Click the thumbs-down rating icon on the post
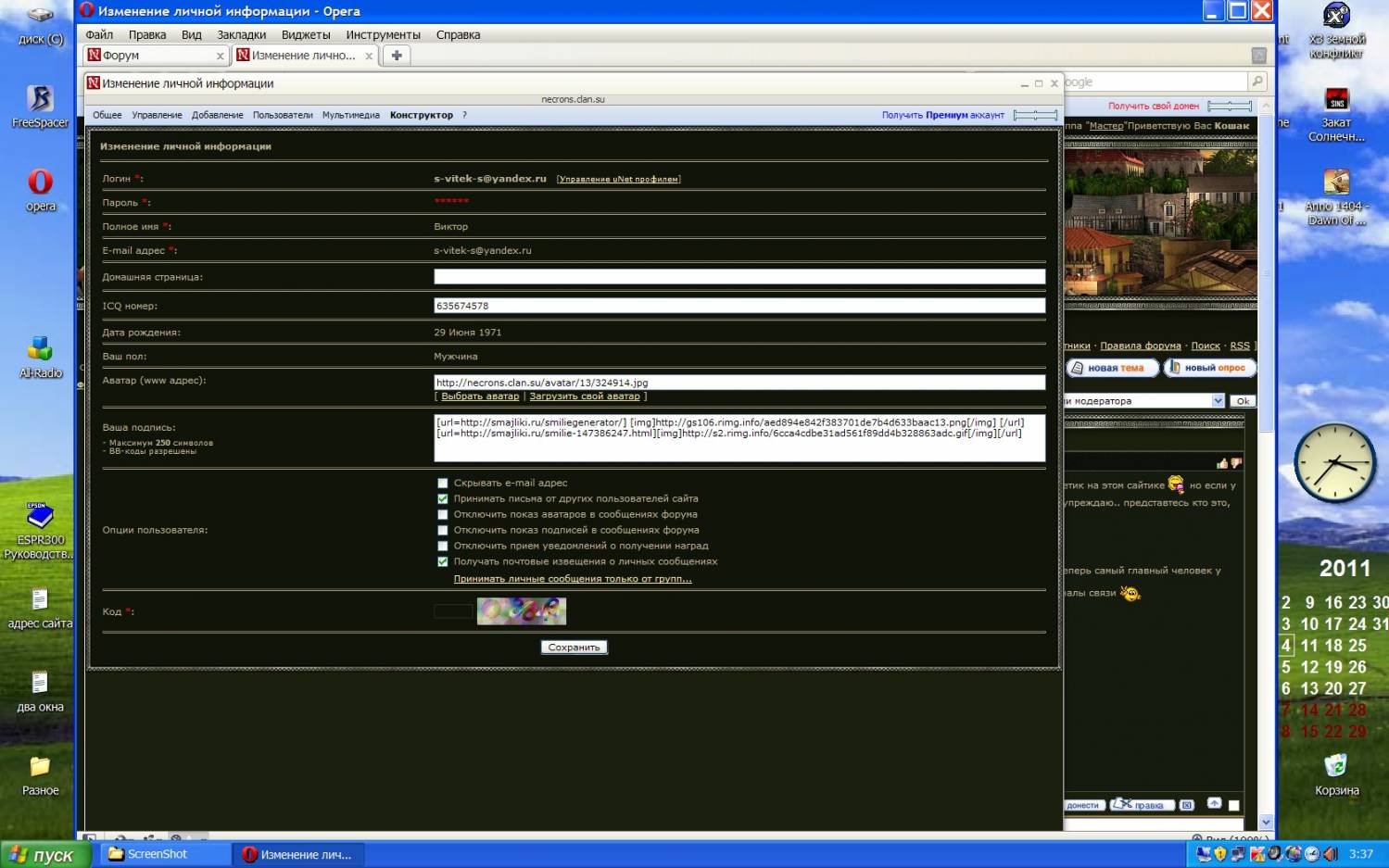Image resolution: width=1389 pixels, height=868 pixels. 1235,463
